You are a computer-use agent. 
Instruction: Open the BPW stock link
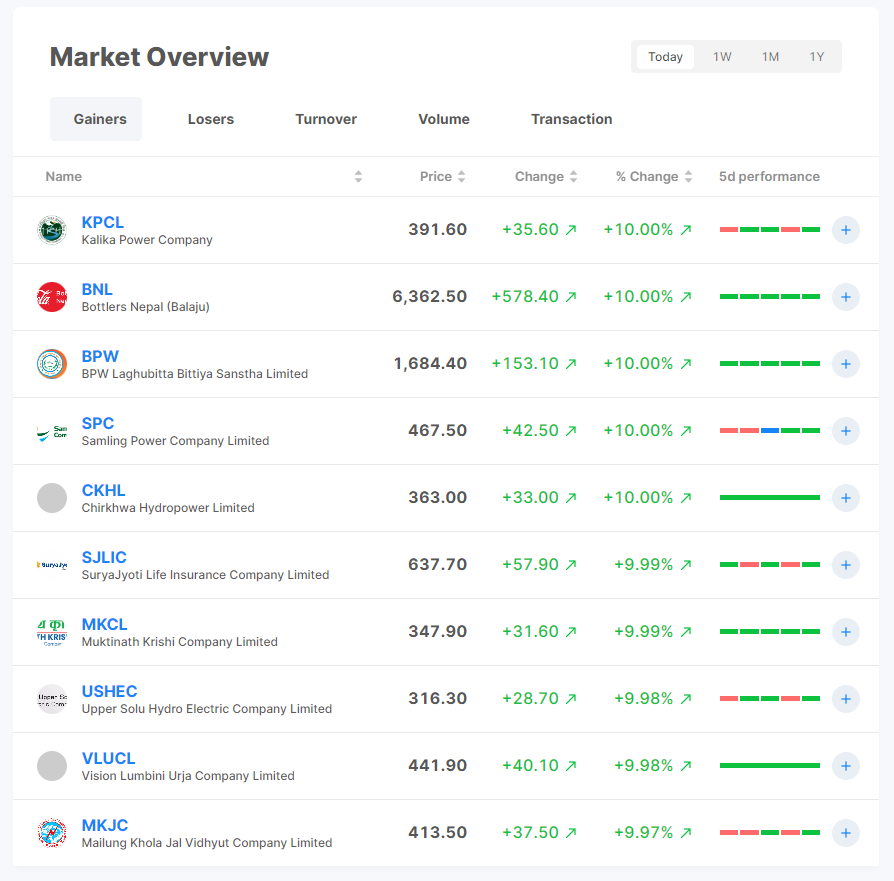point(100,356)
